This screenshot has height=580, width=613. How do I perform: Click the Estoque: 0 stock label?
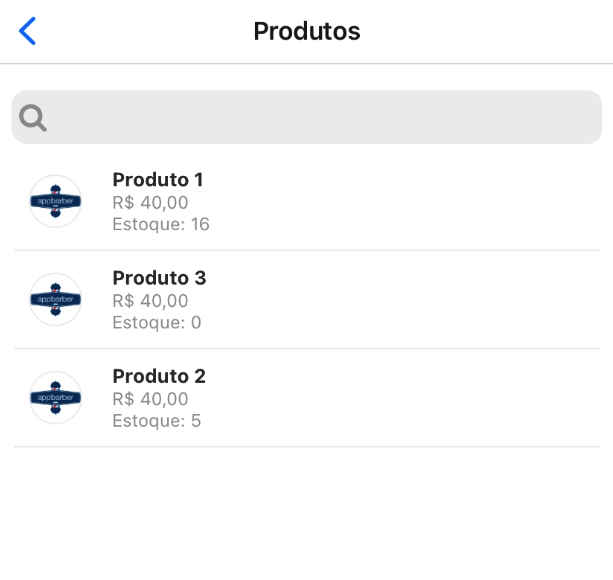click(157, 322)
